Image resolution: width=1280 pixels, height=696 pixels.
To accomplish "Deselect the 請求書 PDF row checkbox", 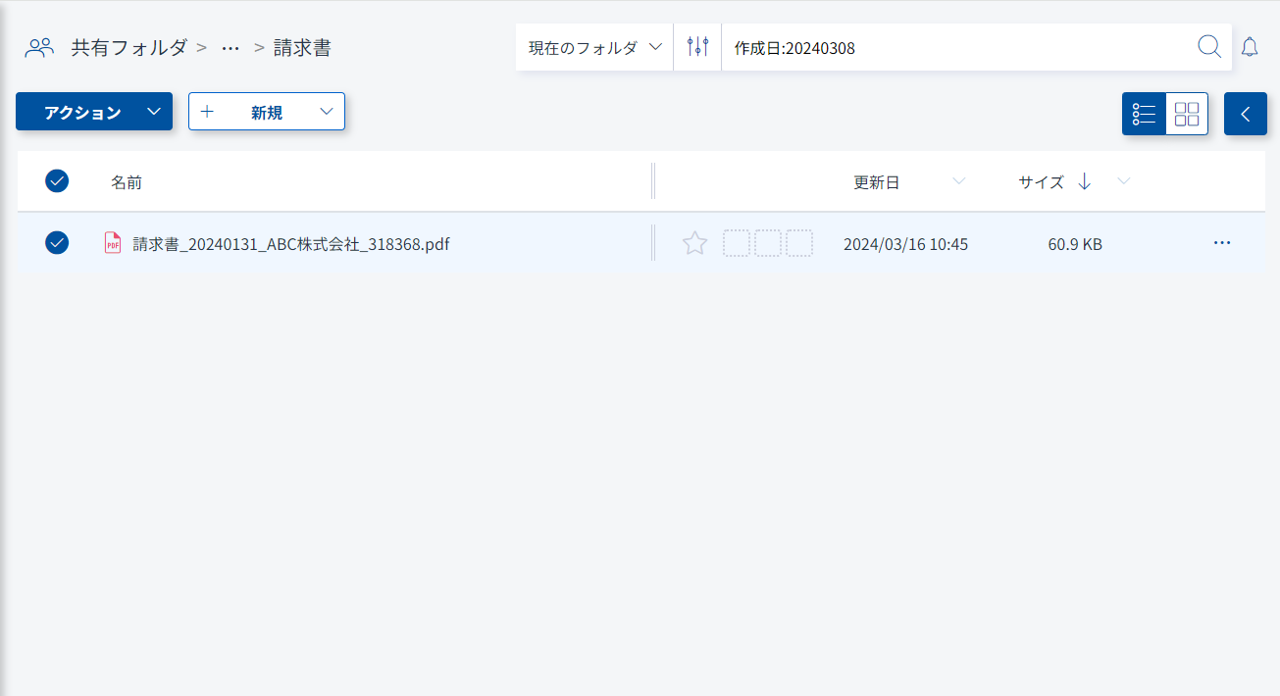I will point(57,243).
